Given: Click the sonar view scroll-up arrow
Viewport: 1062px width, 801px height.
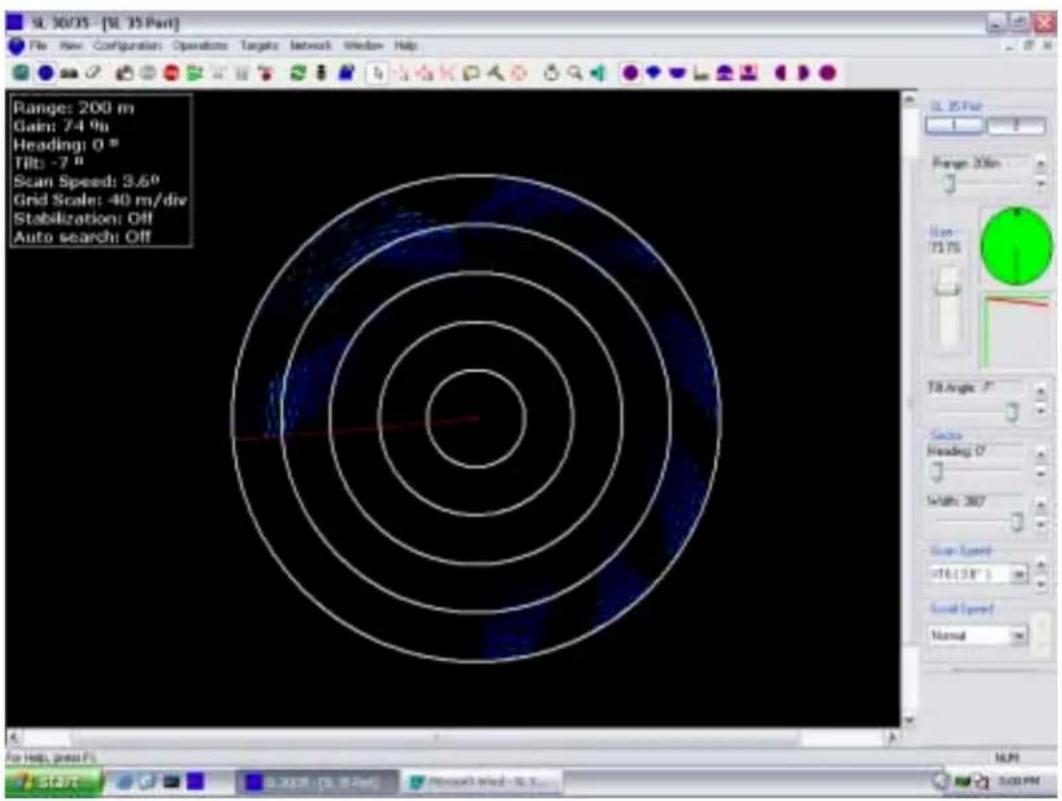Looking at the screenshot, I should [909, 99].
